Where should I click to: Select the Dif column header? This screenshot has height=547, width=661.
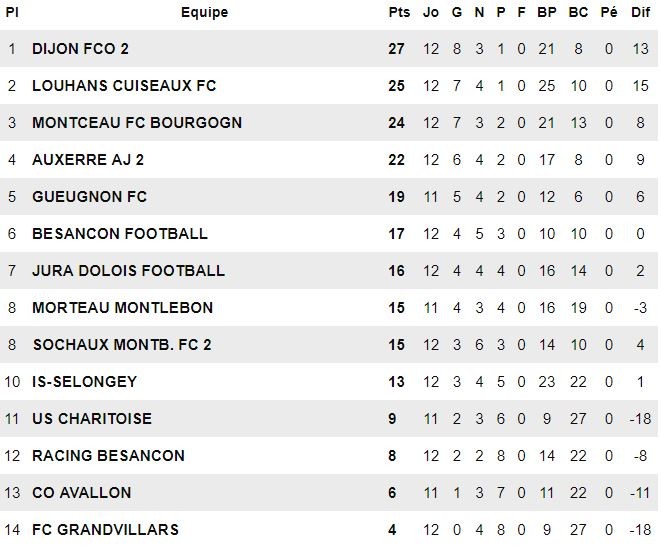point(640,12)
